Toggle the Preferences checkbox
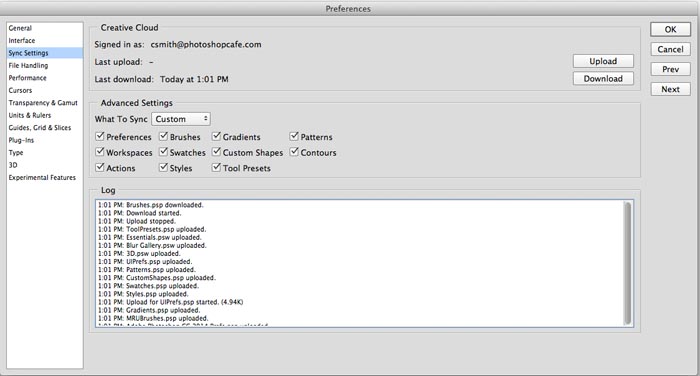 100,136
